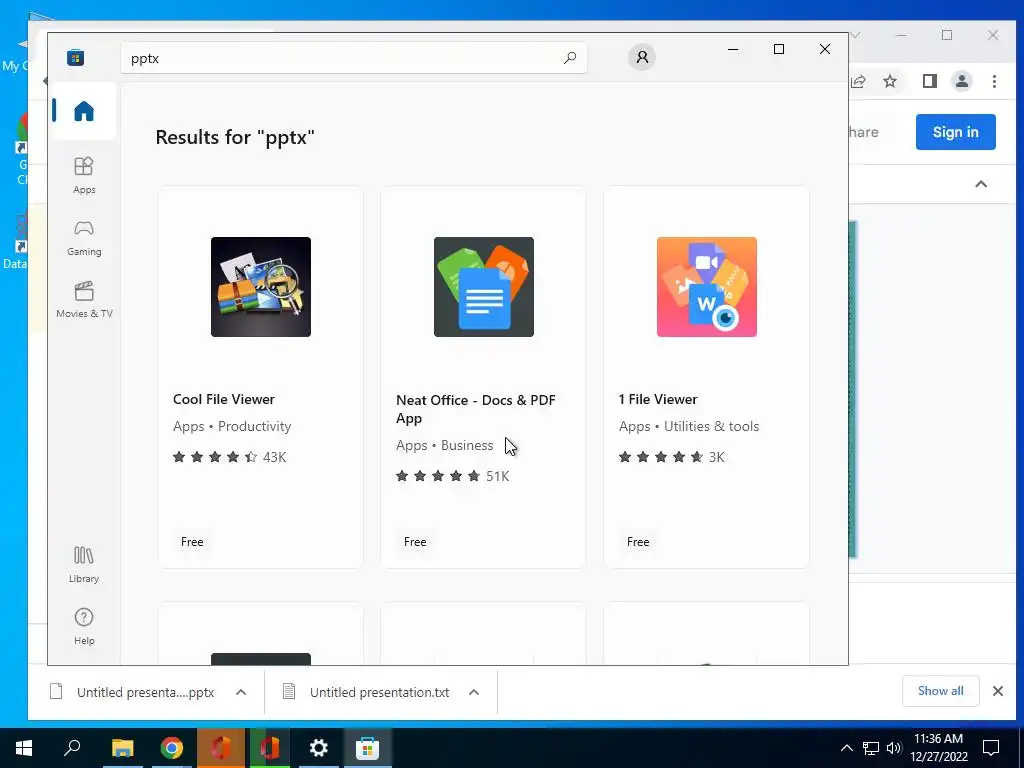Open Neat Office - Docs & PDF App title
Image resolution: width=1024 pixels, height=768 pixels.
(475, 409)
